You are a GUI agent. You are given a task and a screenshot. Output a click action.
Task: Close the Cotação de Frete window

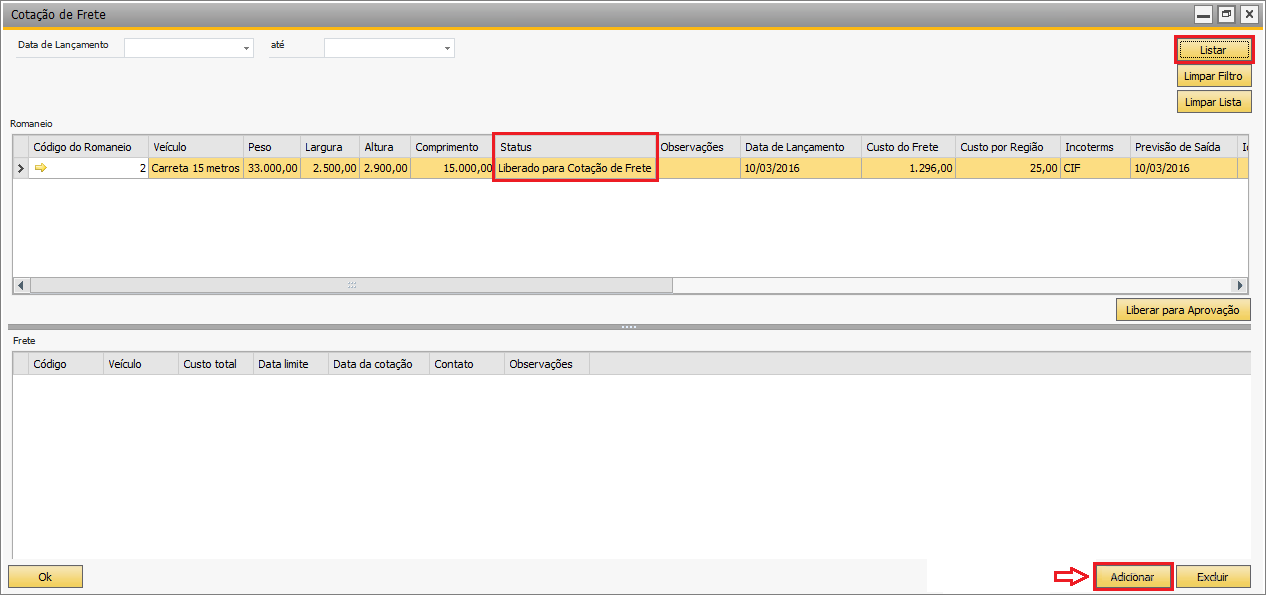point(1248,14)
